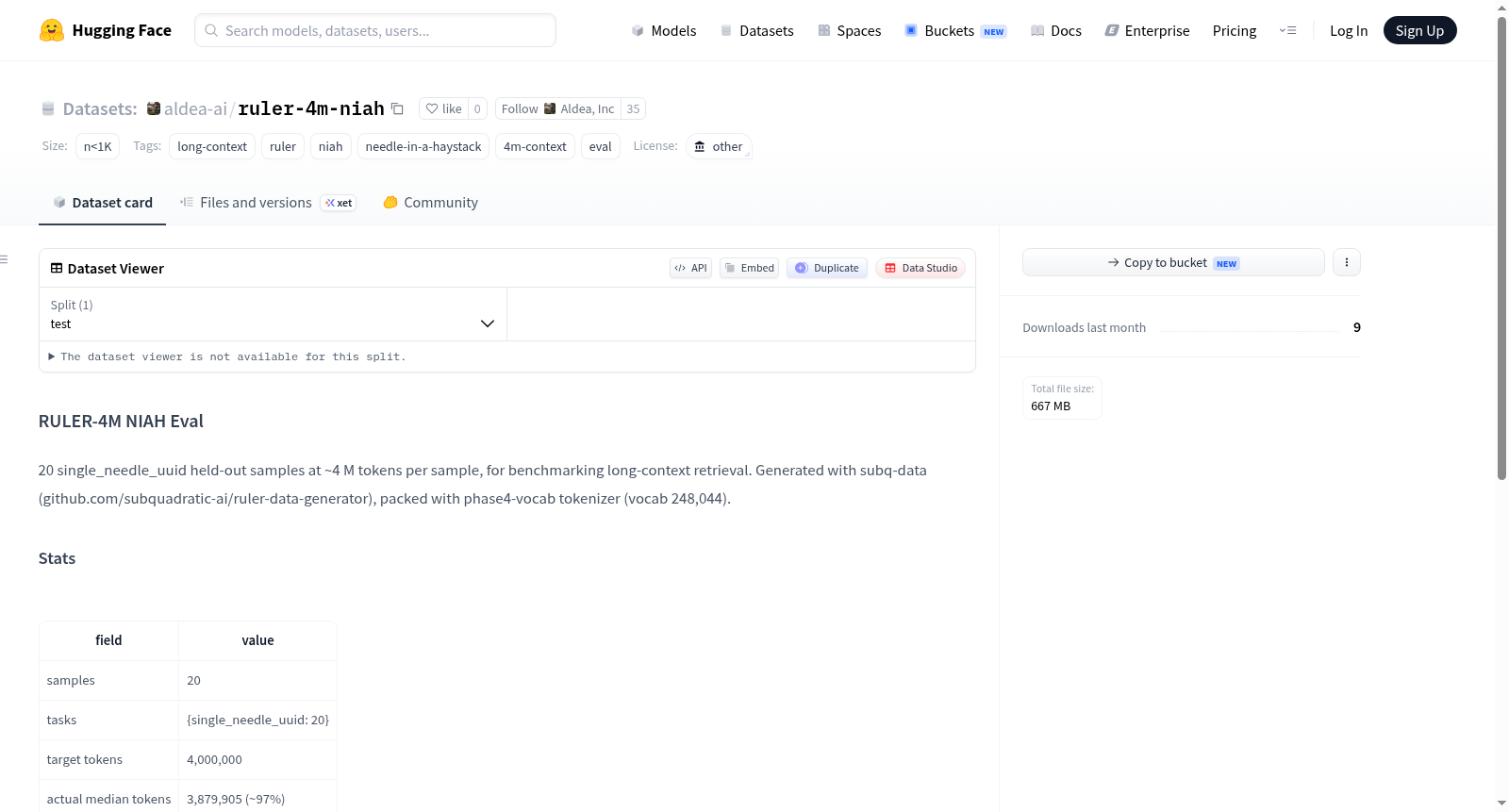
Task: Click the 'target tokens' table cell
Action: point(109,759)
